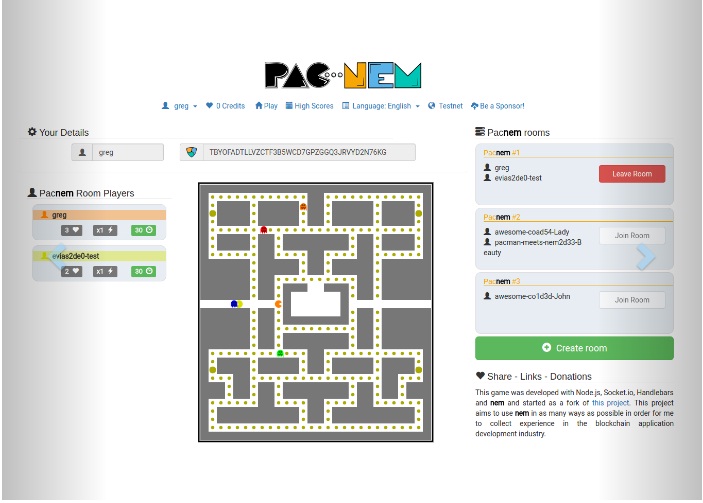Click the Create room button
703x503 pixels.
pos(574,348)
